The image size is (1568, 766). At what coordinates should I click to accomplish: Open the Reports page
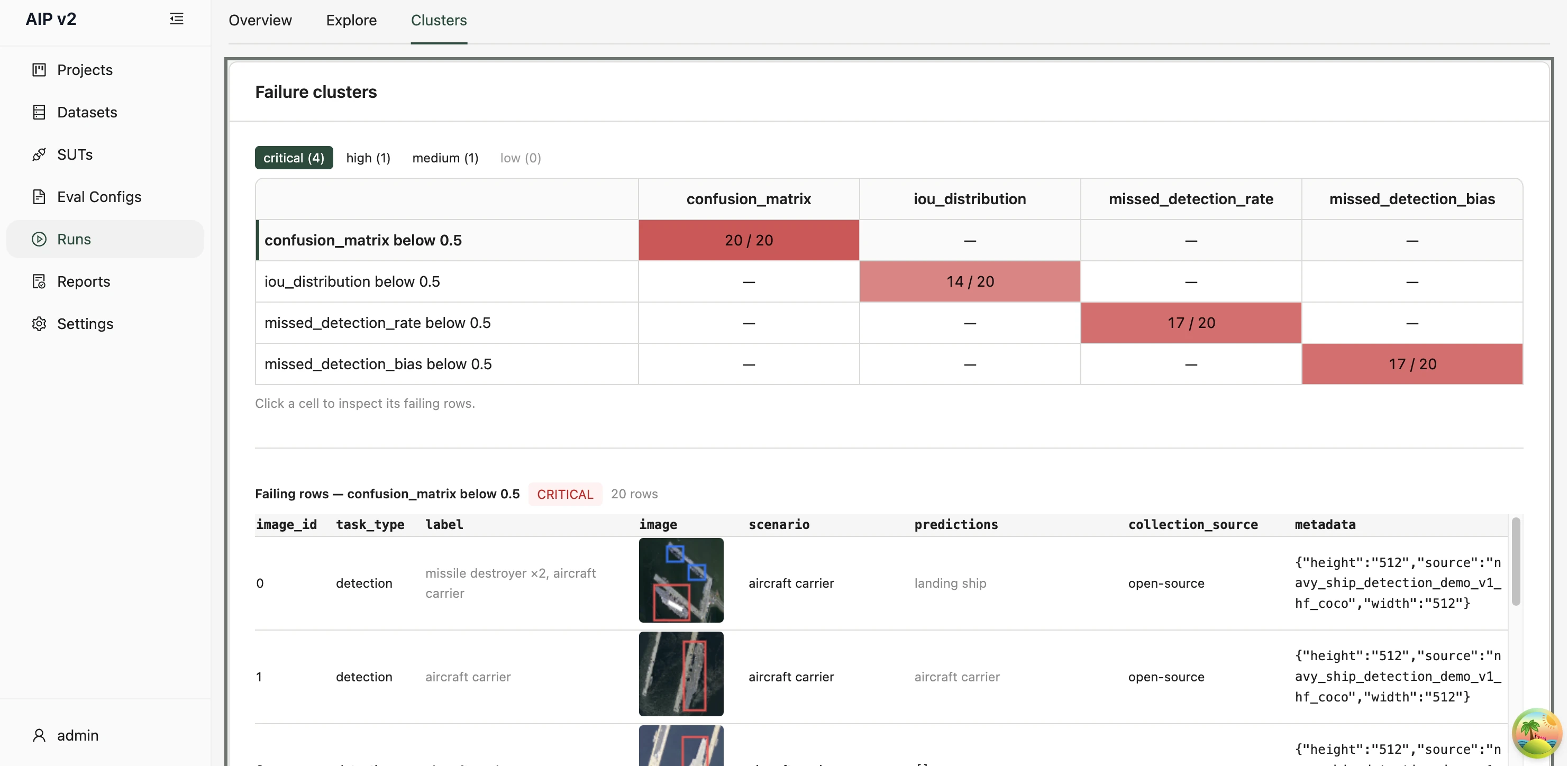(x=84, y=281)
